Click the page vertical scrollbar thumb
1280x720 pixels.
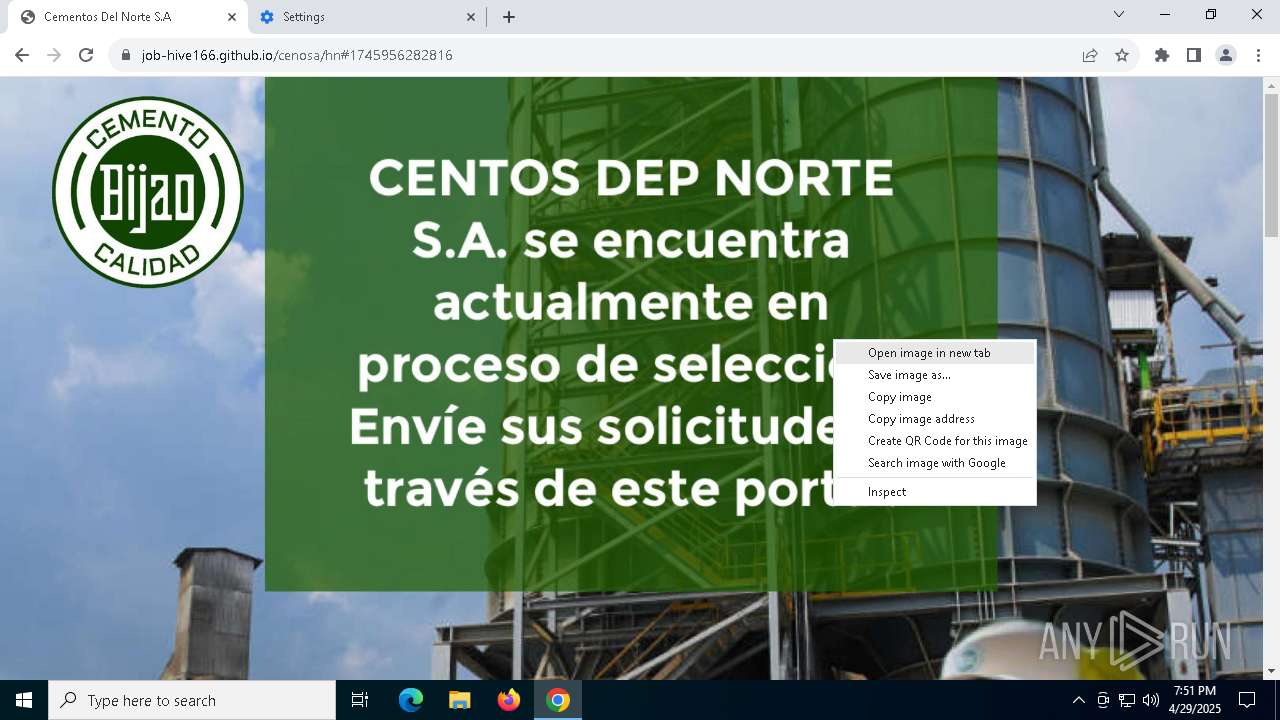1271,166
